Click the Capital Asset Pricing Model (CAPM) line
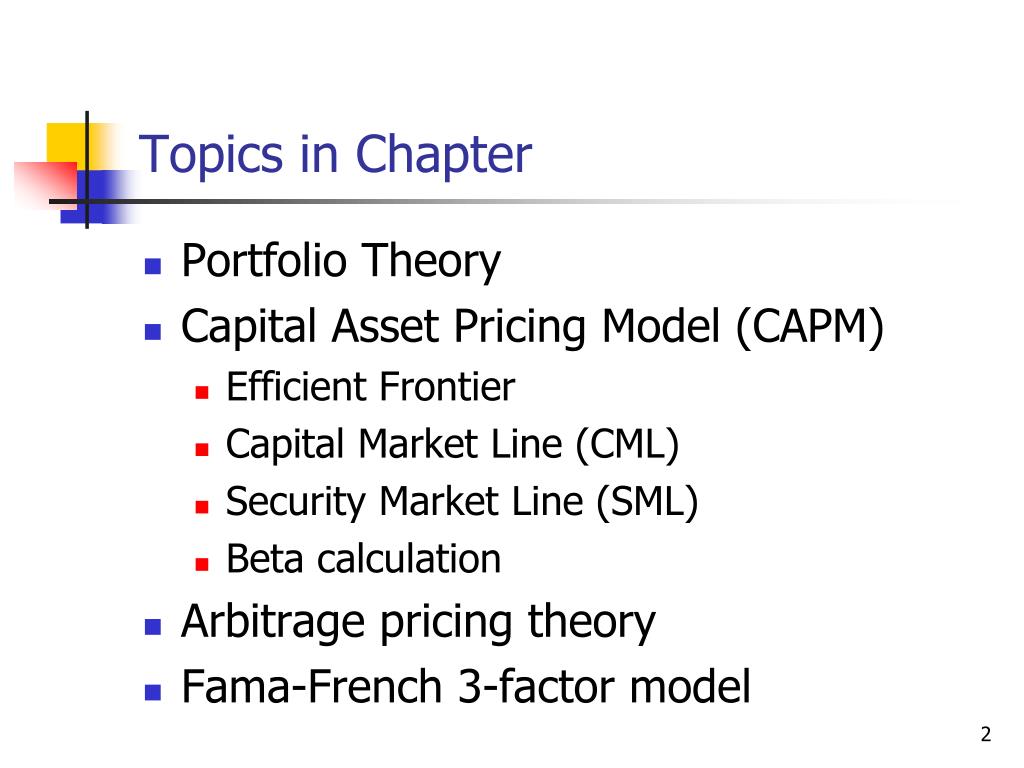The image size is (1024, 768). 532,327
